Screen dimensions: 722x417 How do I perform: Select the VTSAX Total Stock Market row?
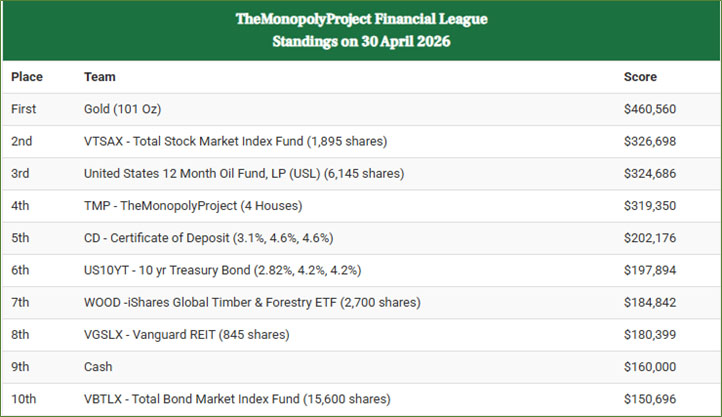[361, 141]
